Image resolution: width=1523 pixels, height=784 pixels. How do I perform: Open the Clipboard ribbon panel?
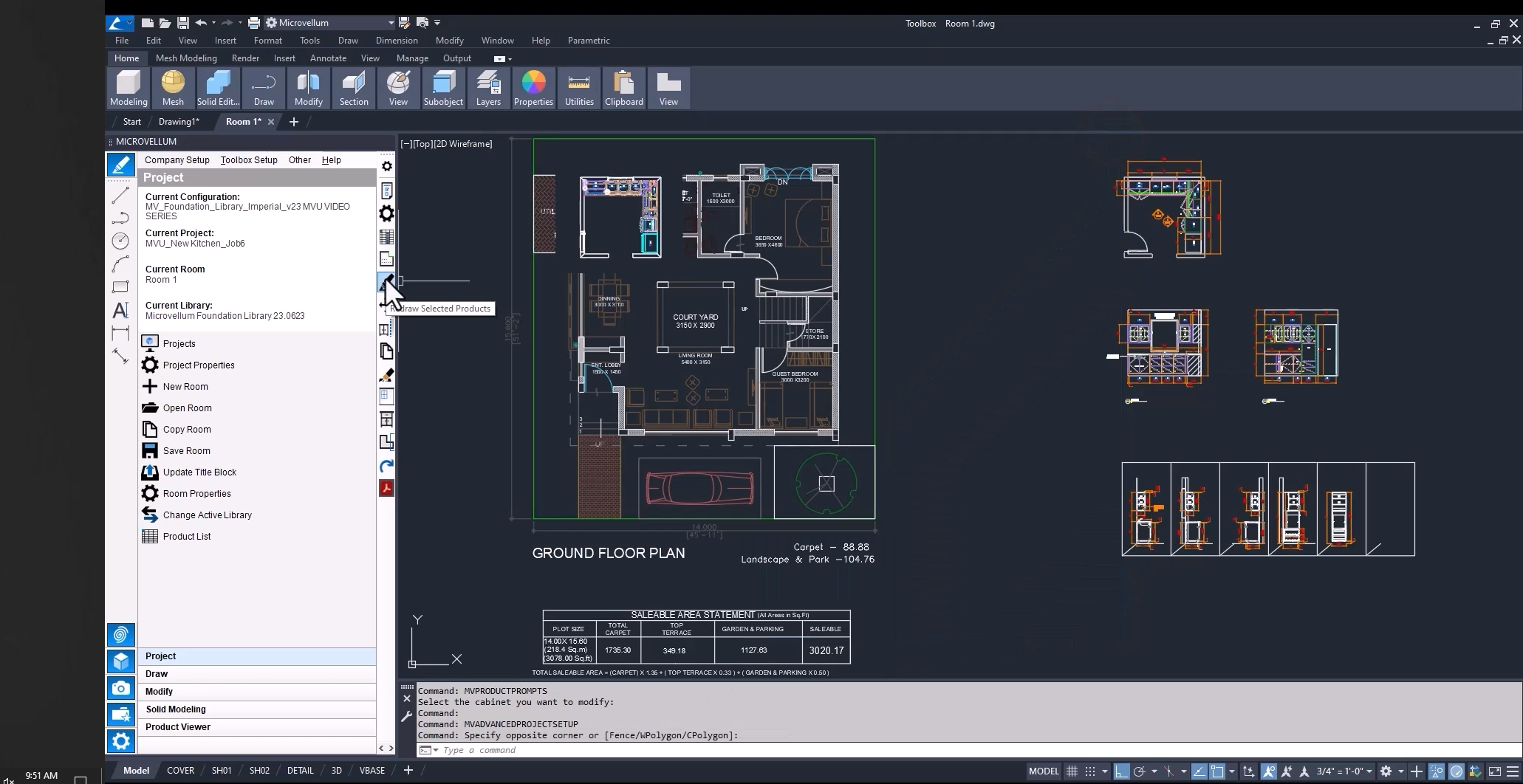tap(623, 89)
